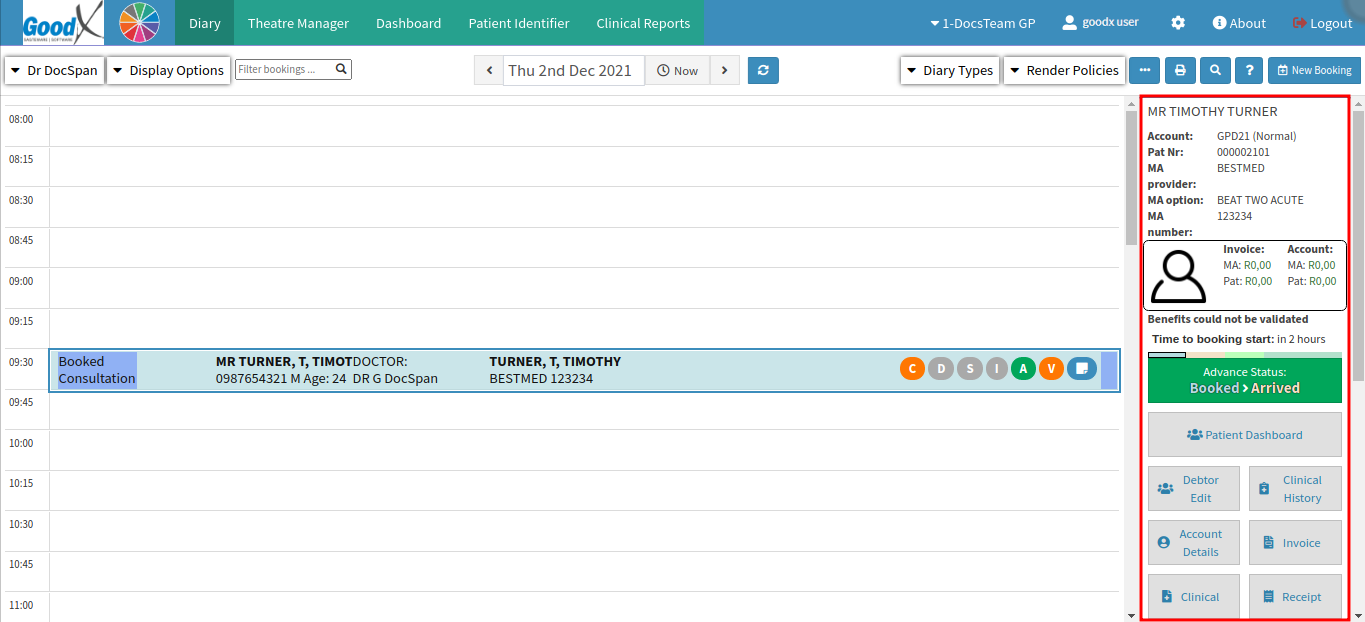The height and width of the screenshot is (622, 1365).
Task: Click the Filter bookings input field
Action: point(285,69)
